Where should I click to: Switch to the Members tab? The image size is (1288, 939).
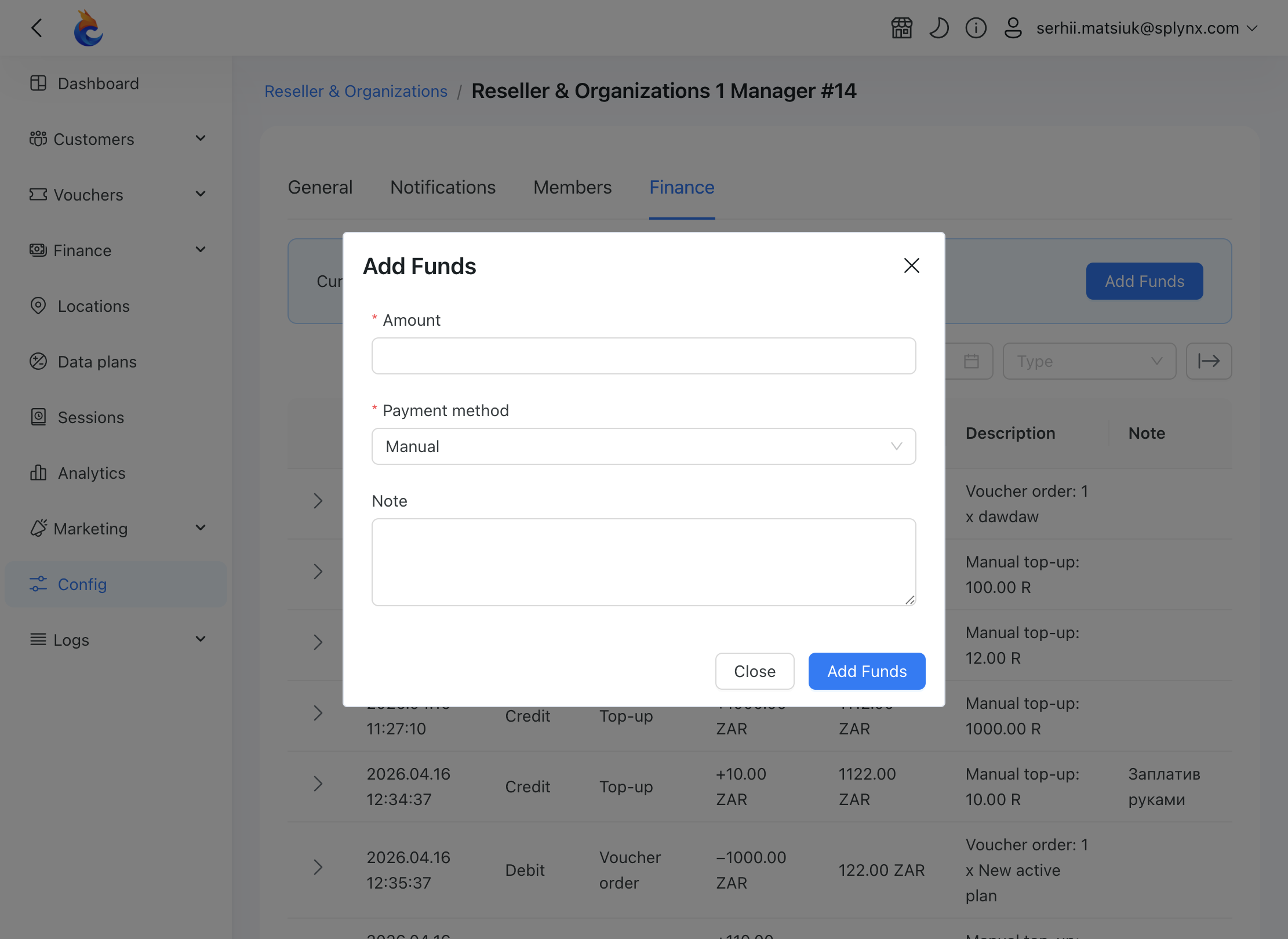point(572,187)
